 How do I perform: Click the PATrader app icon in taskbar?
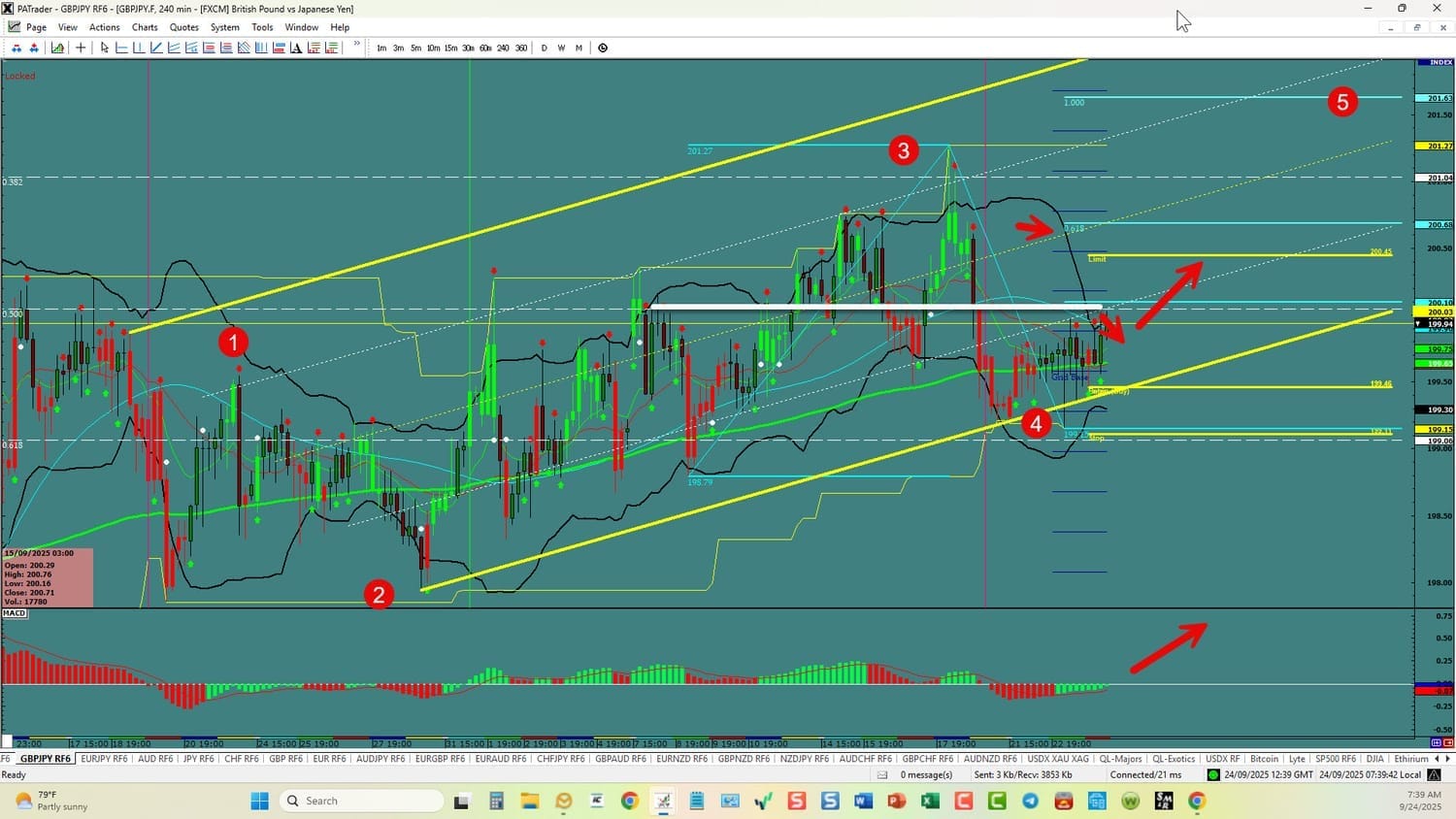(x=663, y=801)
